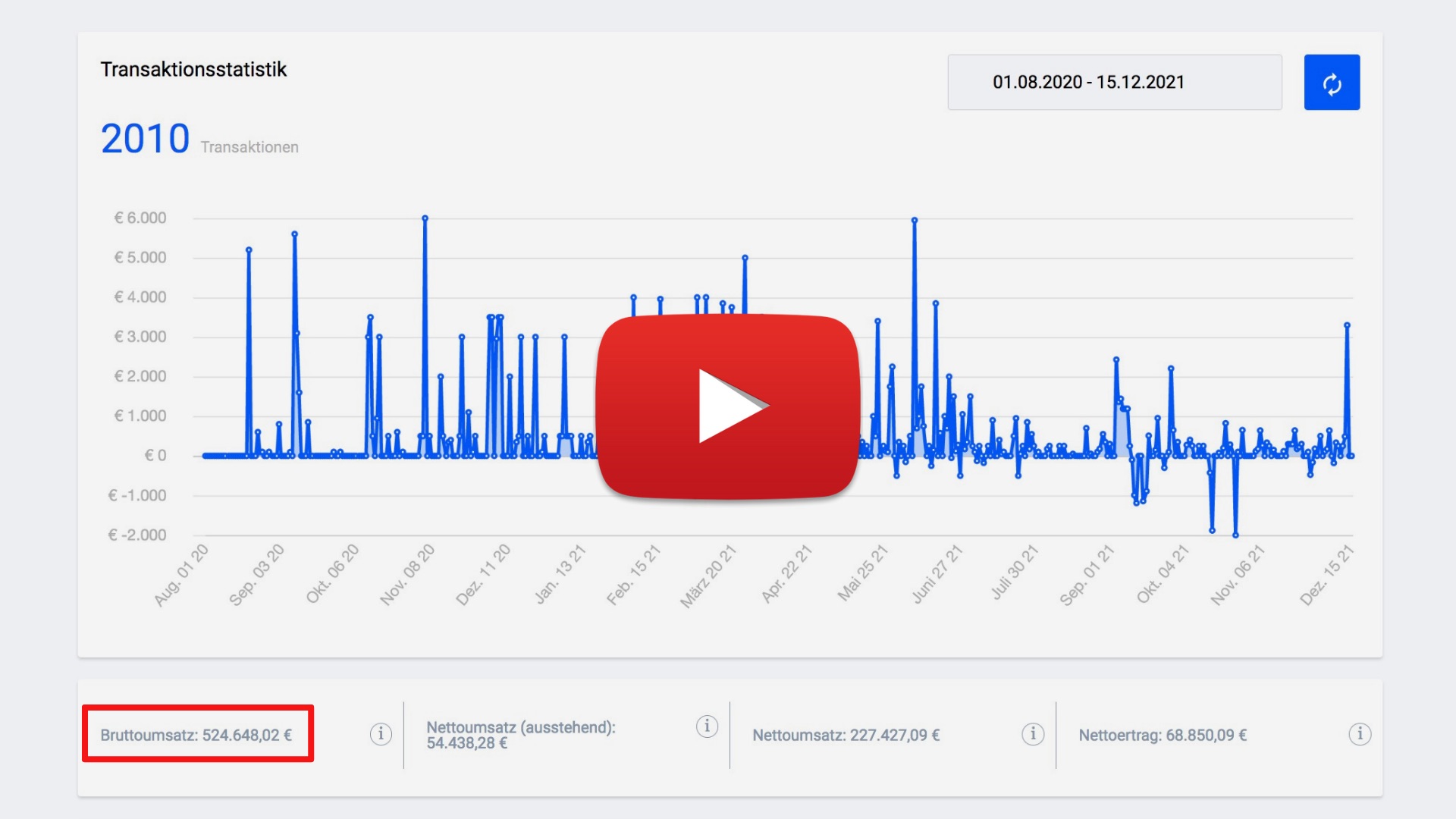Click the Okt. 04 21 x-axis label

point(1163,576)
